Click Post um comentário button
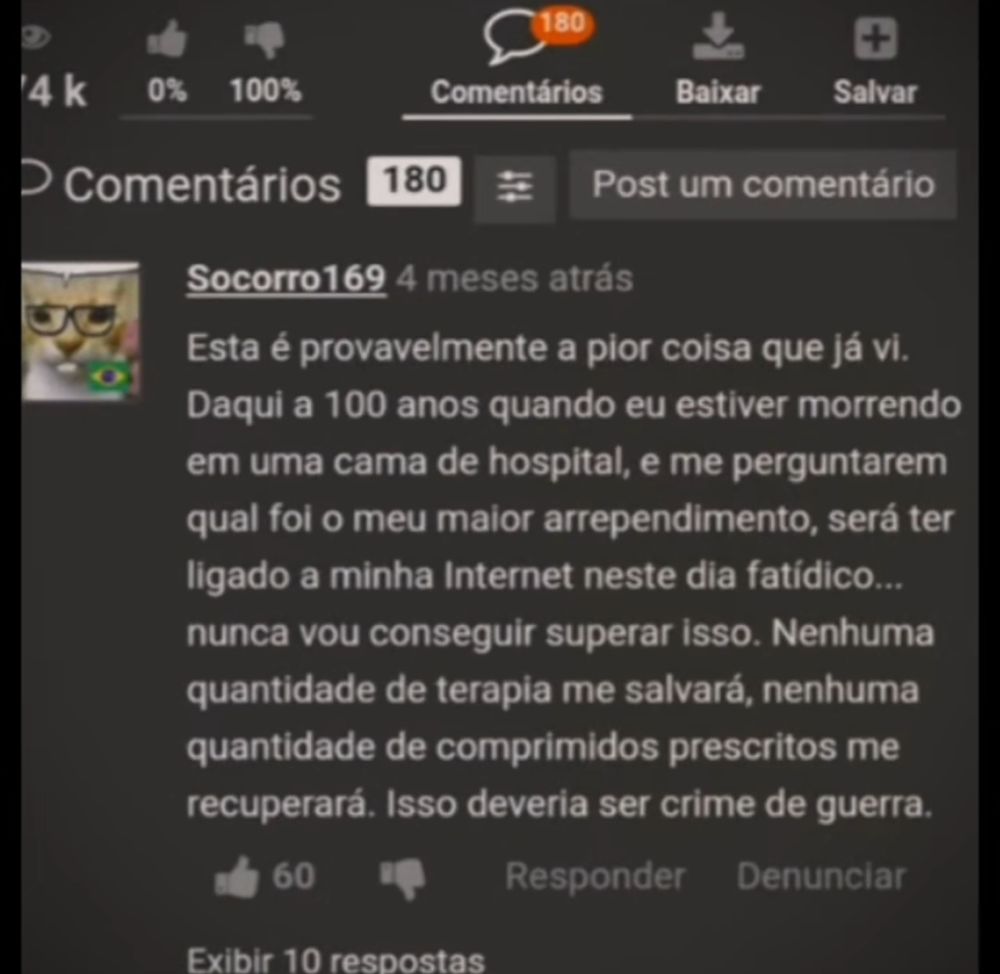Screen dimensions: 1000x974 763,185
